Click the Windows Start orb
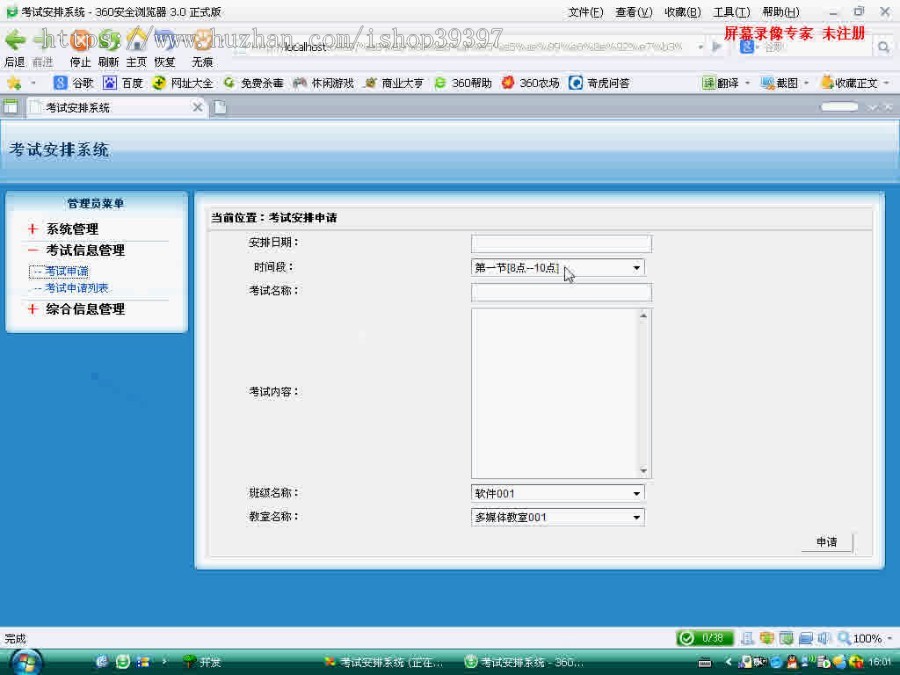This screenshot has width=900, height=675. [25, 662]
